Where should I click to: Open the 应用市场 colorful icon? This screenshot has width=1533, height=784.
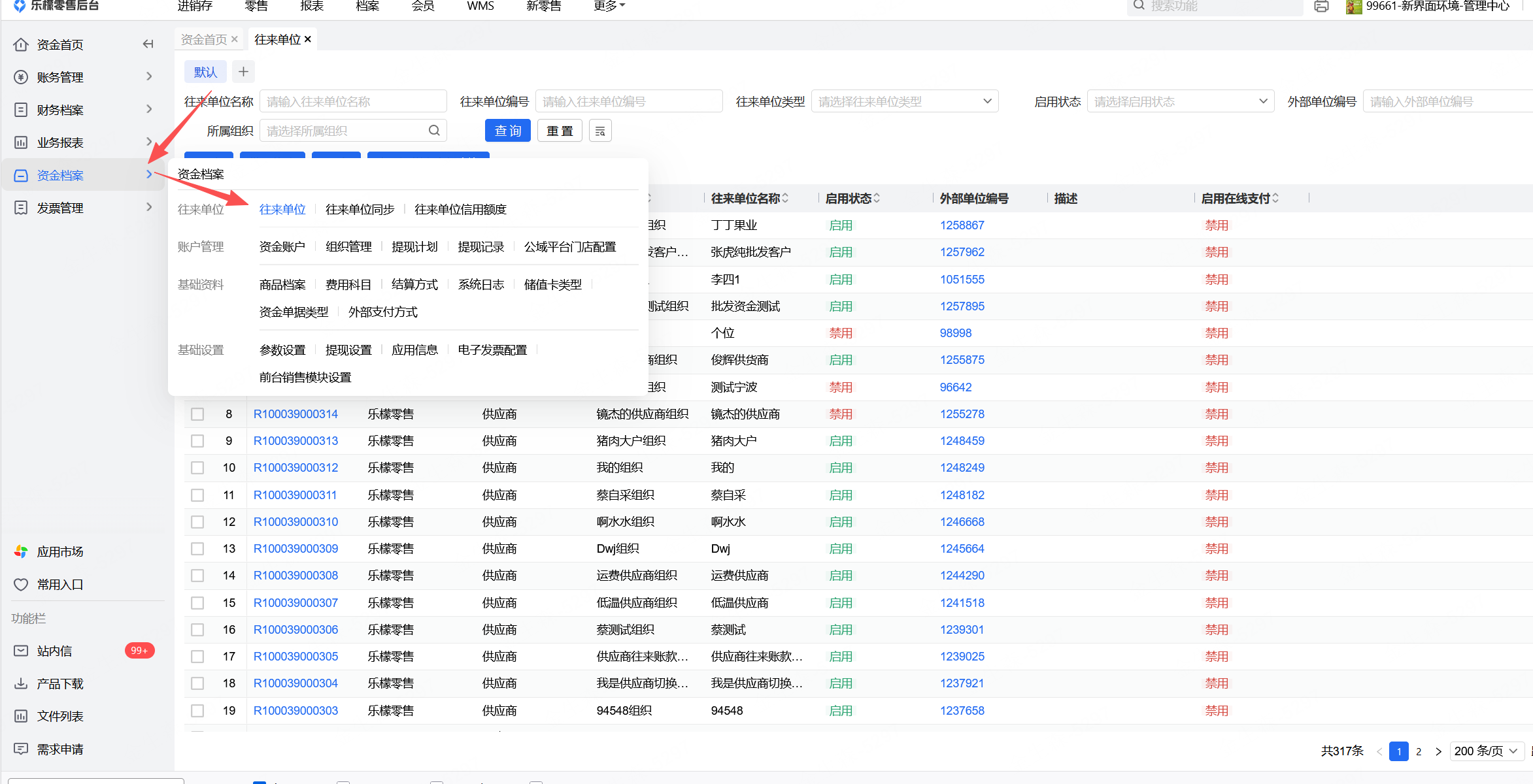pos(21,551)
